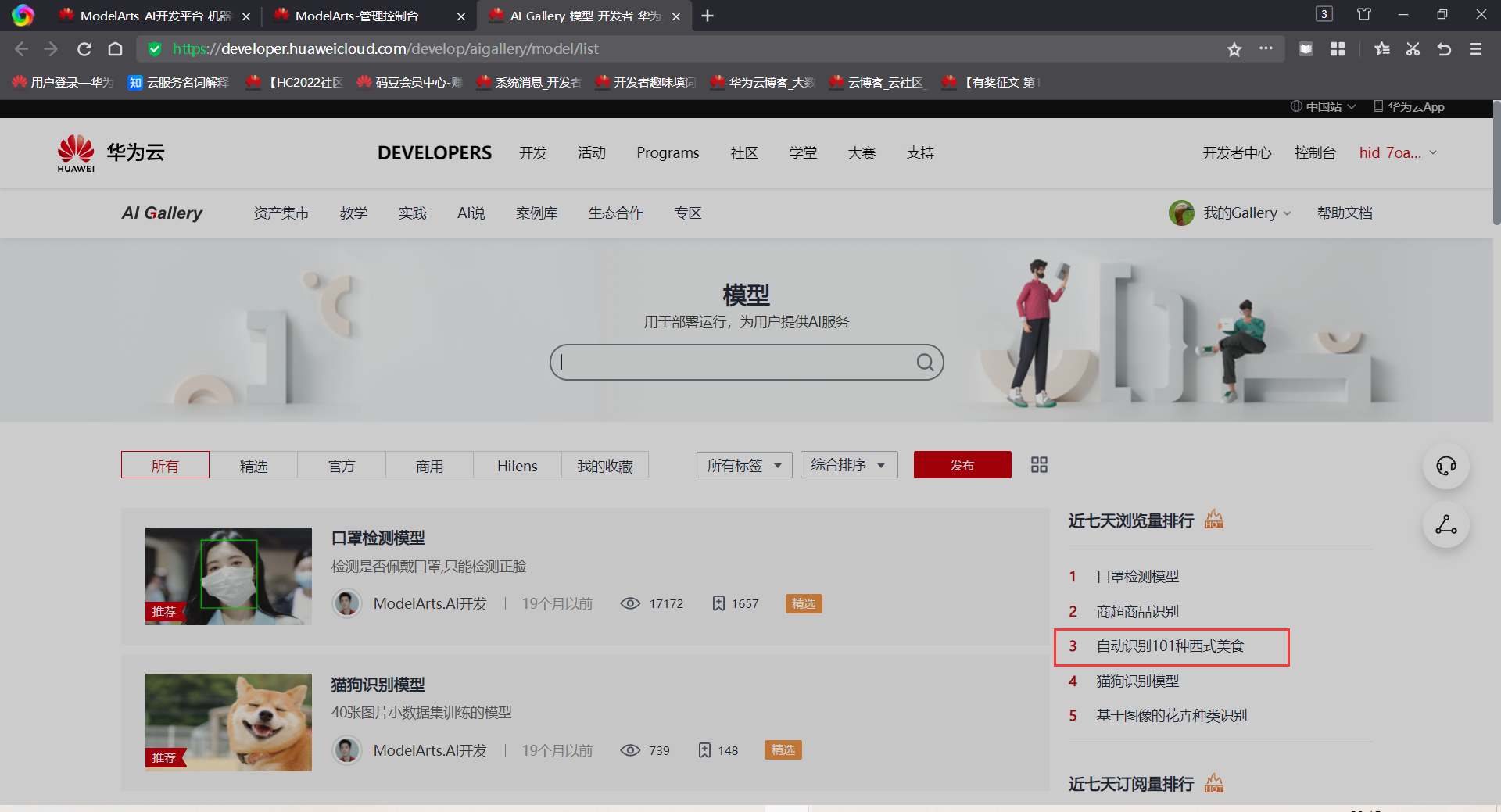Click the view count eye icon showing 17172
1501x812 pixels.
630,603
